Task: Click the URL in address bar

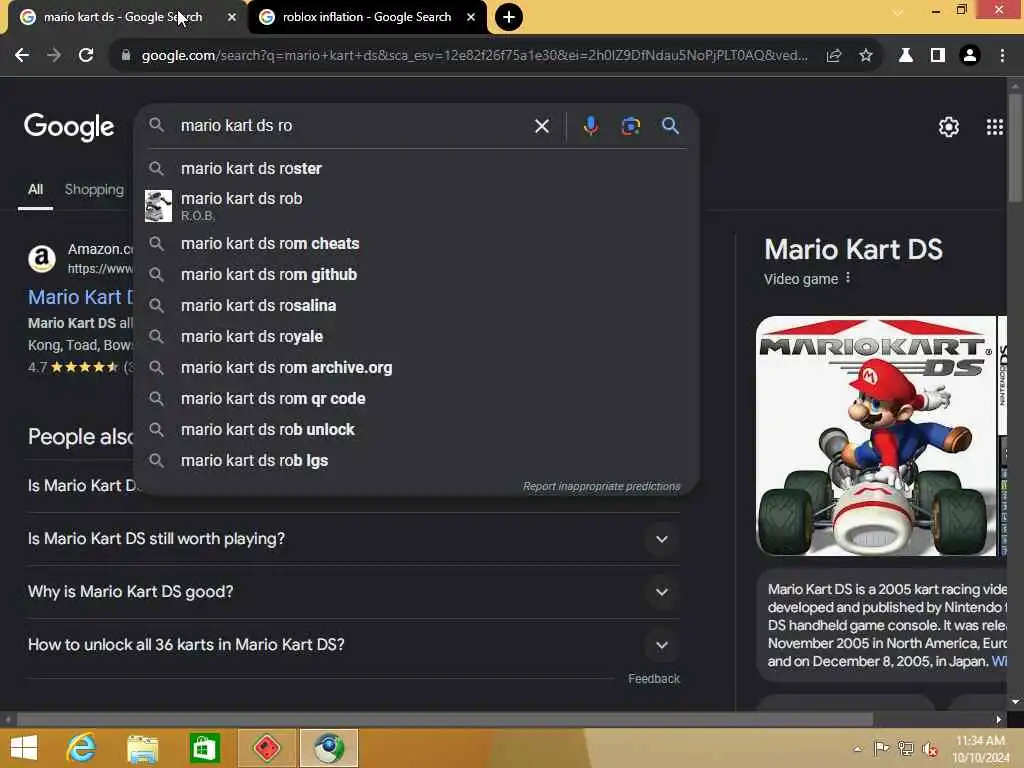Action: pos(474,56)
